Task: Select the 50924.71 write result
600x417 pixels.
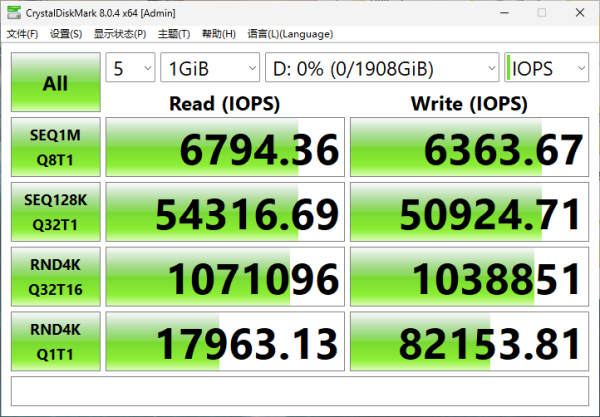Action: pyautogui.click(x=470, y=212)
